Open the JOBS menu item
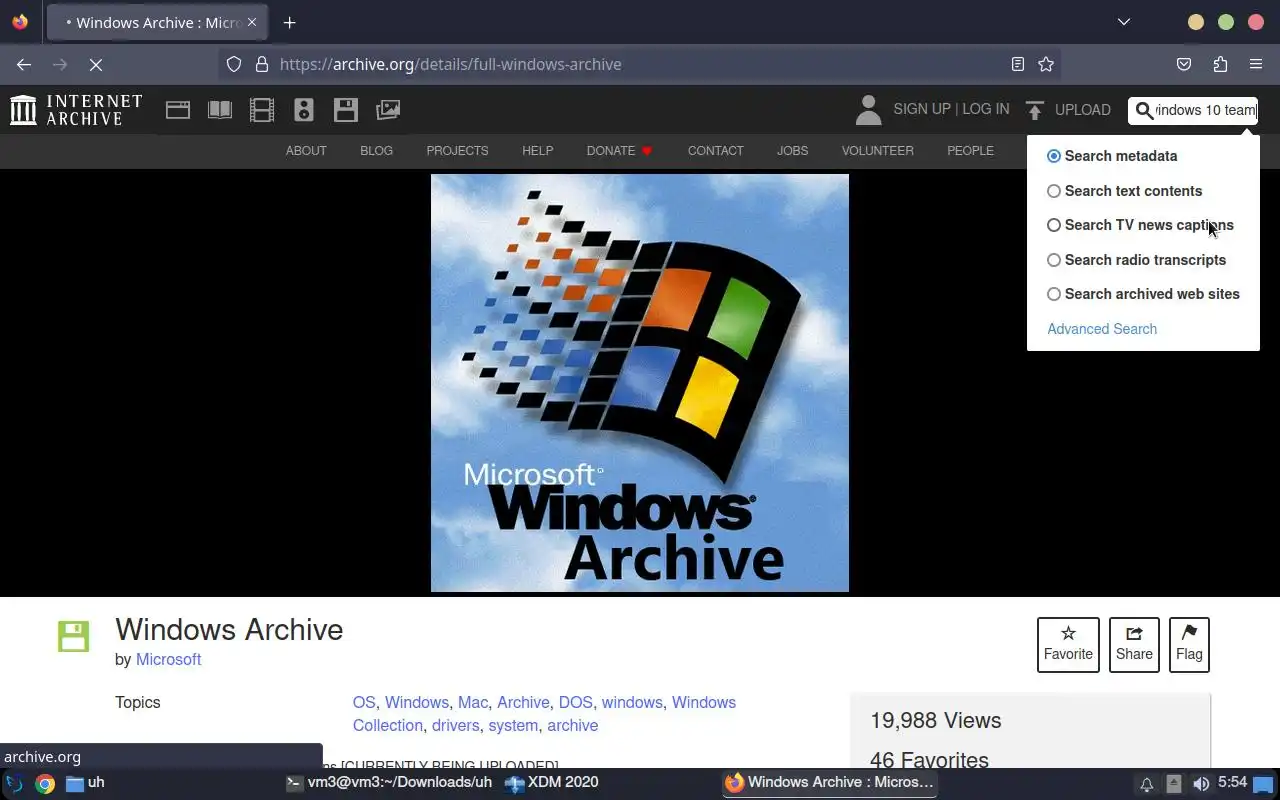Screen dimensions: 1280x800 pos(792,151)
